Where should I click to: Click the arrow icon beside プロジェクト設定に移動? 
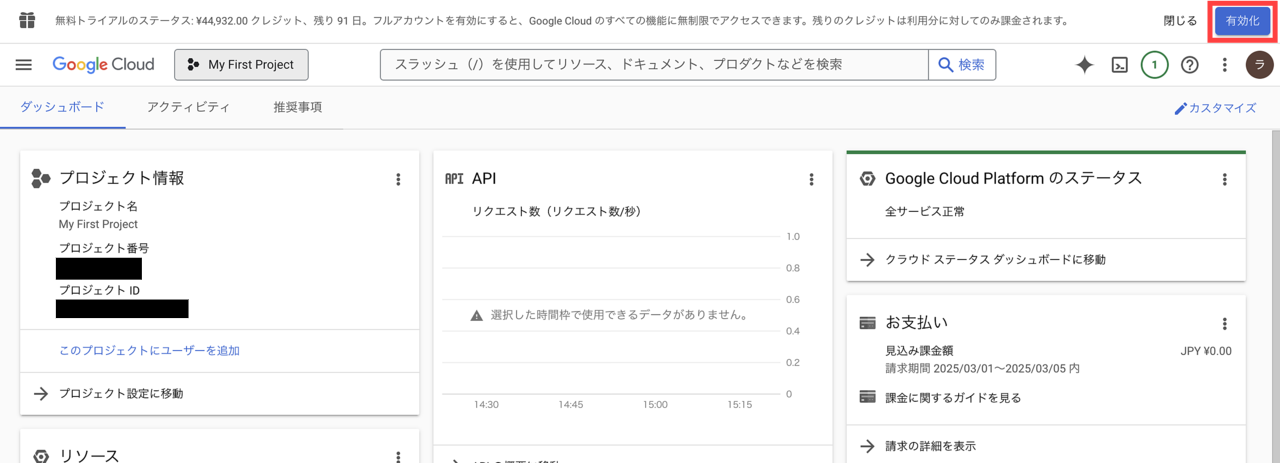click(41, 394)
